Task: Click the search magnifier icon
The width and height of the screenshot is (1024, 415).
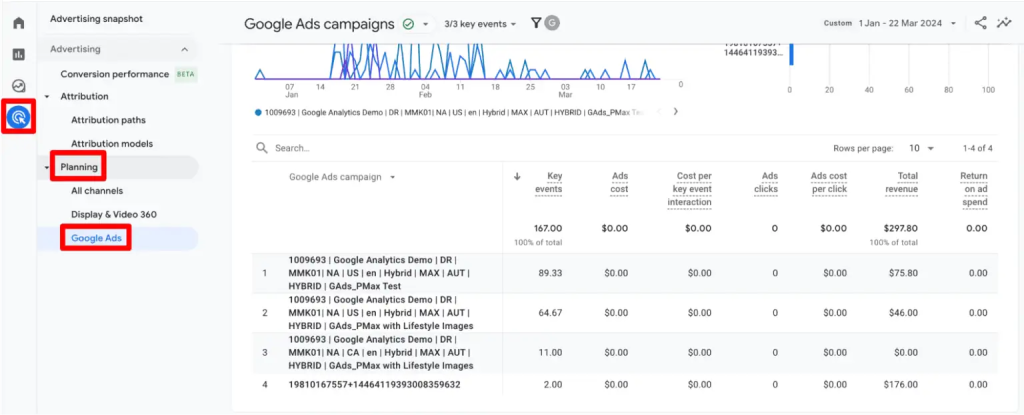Action: pos(262,148)
